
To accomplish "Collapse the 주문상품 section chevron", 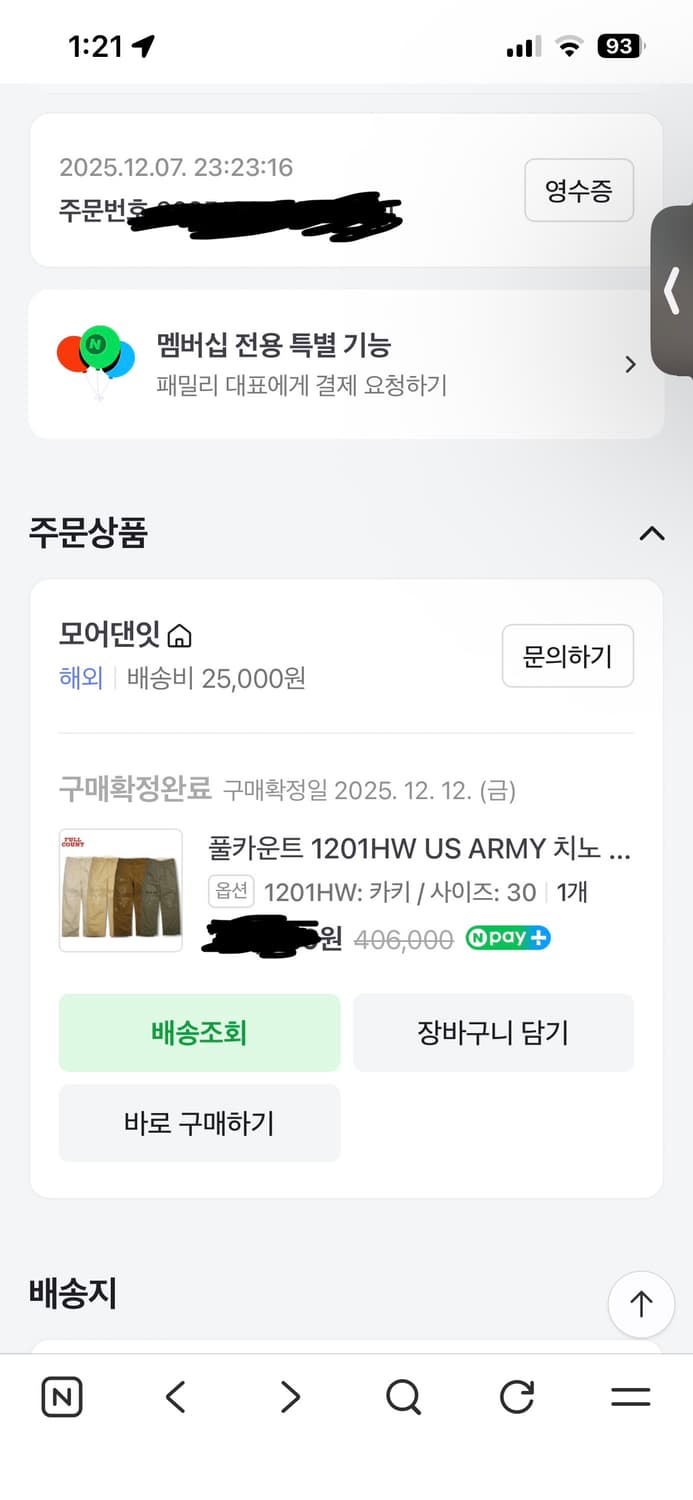I will tap(651, 534).
